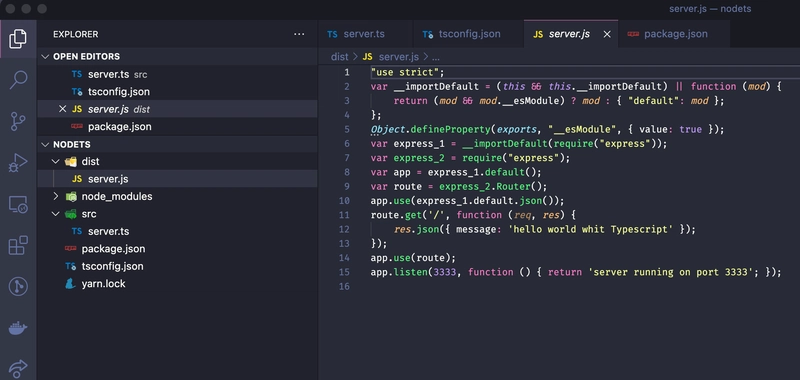Open the Git Graph icon in activity bar
800x380 pixels.
point(18,287)
